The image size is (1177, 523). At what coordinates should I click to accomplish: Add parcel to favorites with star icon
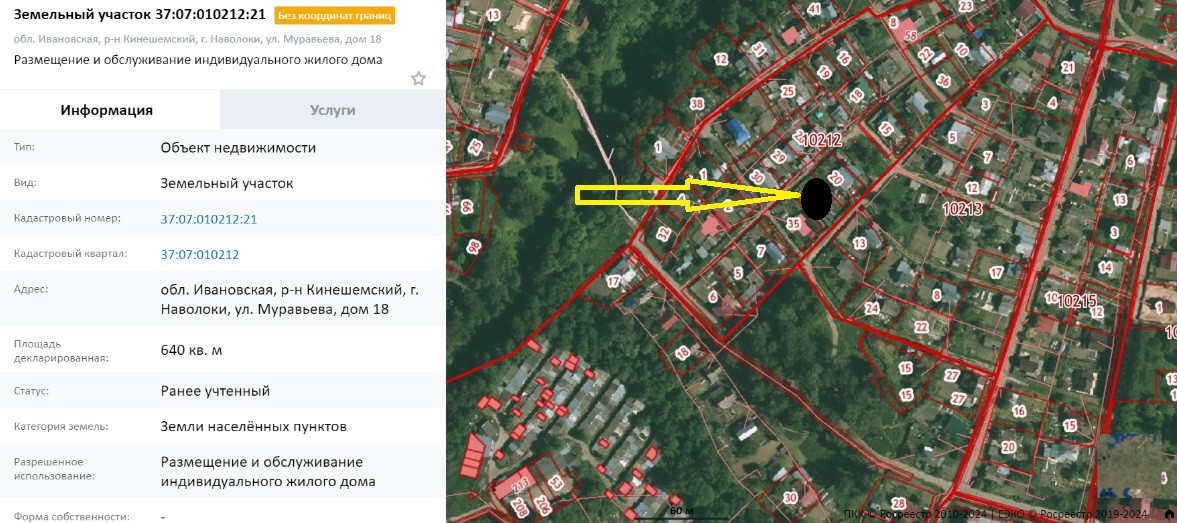pyautogui.click(x=418, y=79)
